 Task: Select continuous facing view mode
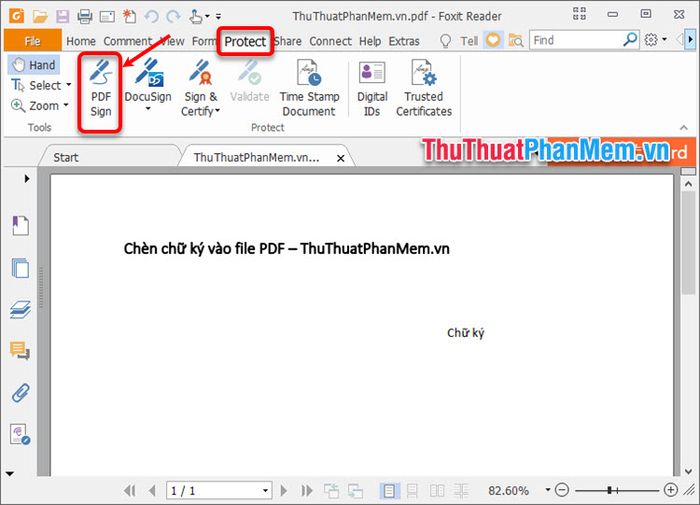(461, 491)
